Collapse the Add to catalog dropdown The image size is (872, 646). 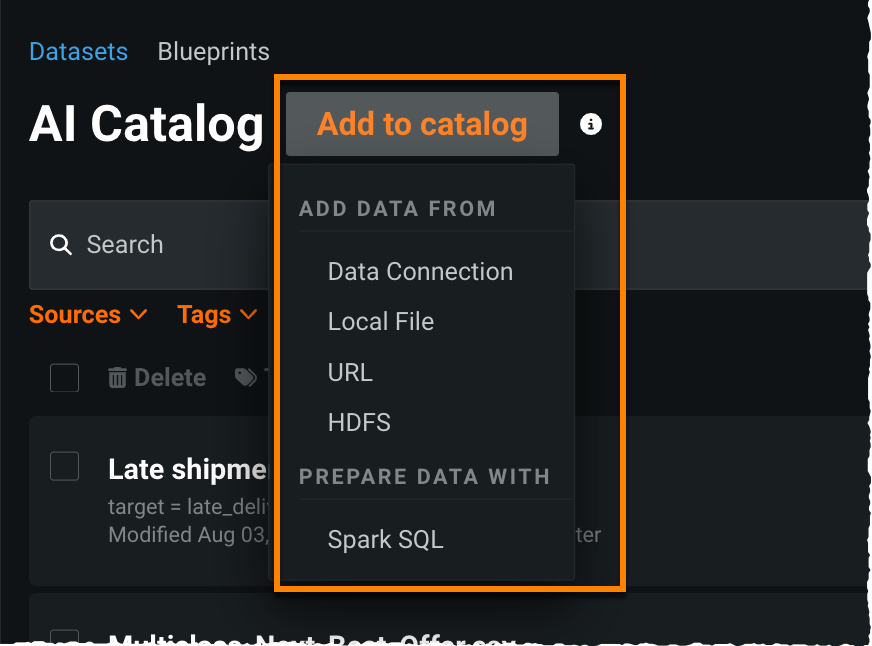(x=422, y=125)
